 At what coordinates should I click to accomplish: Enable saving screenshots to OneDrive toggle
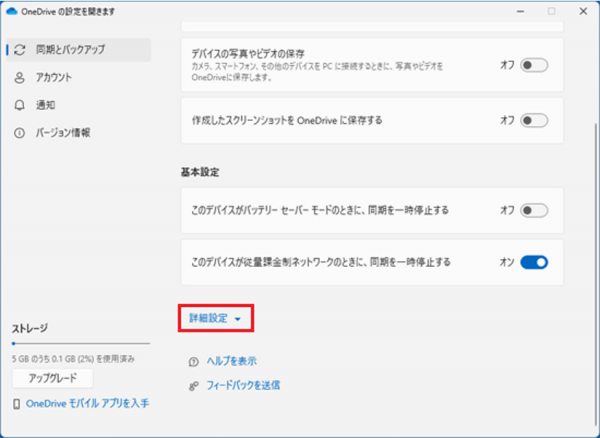coord(535,120)
